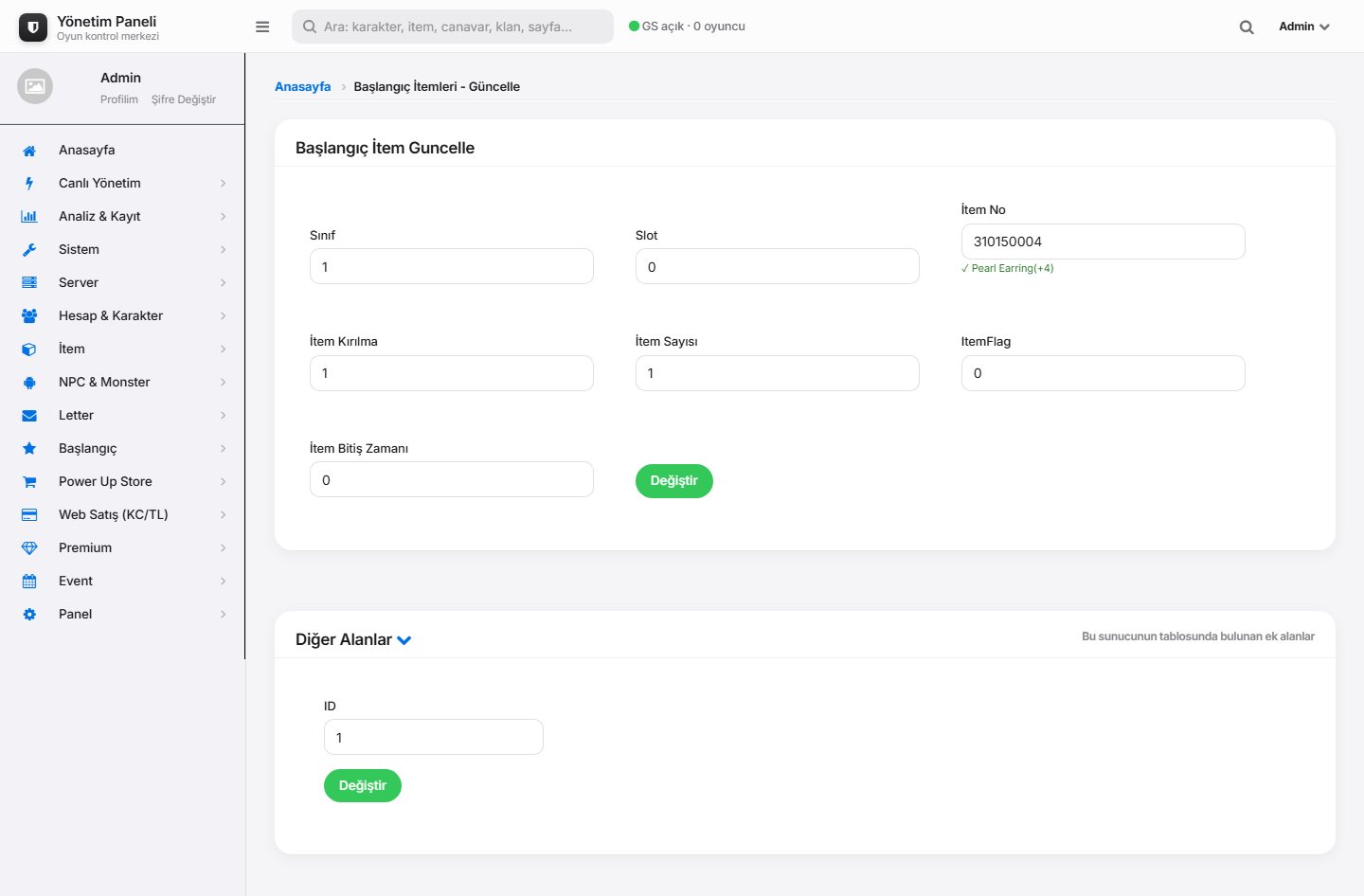The width and height of the screenshot is (1364, 896).
Task: Expand the İtem submenu chevron
Action: [224, 349]
